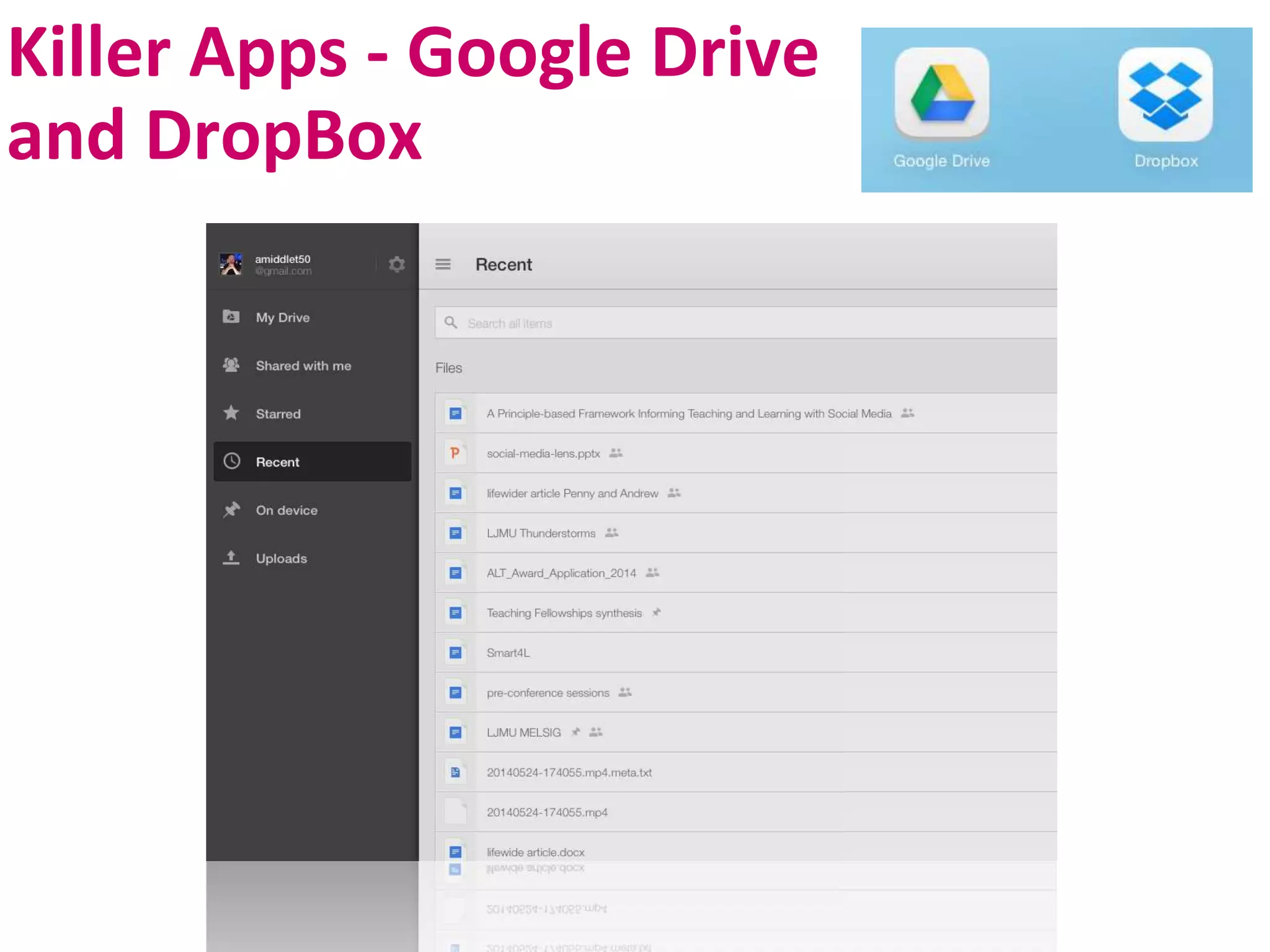Open Teaching Fellowships synthesis document
The image size is (1270, 952).
point(746,613)
